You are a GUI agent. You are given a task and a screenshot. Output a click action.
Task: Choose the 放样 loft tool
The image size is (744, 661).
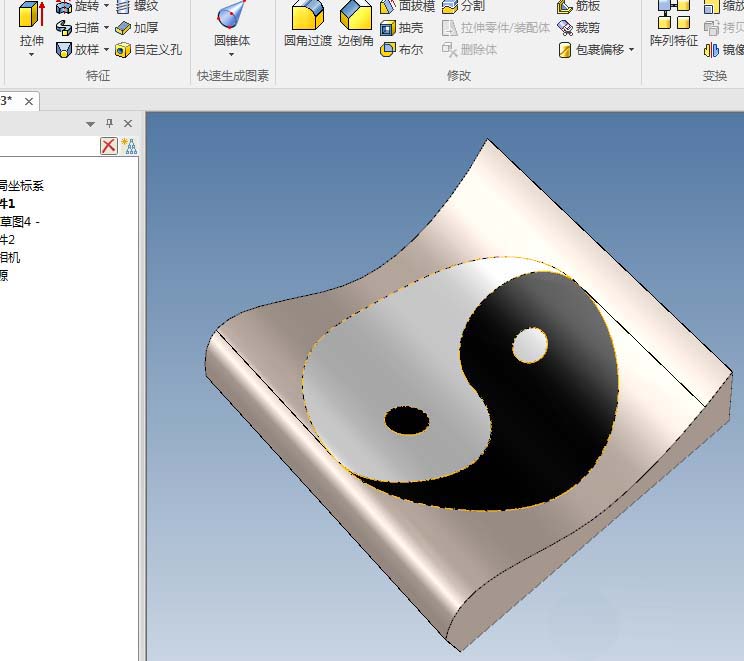[x=77, y=49]
